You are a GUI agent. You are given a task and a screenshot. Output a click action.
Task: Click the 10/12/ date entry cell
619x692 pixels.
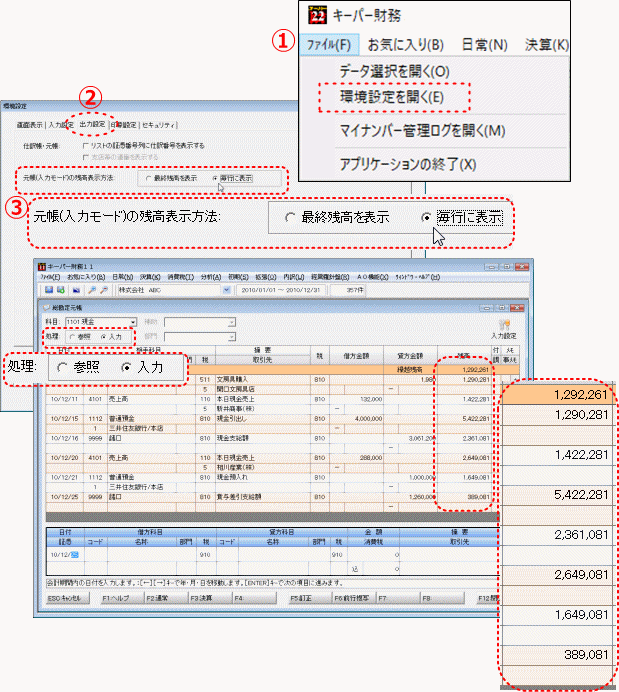[65, 555]
